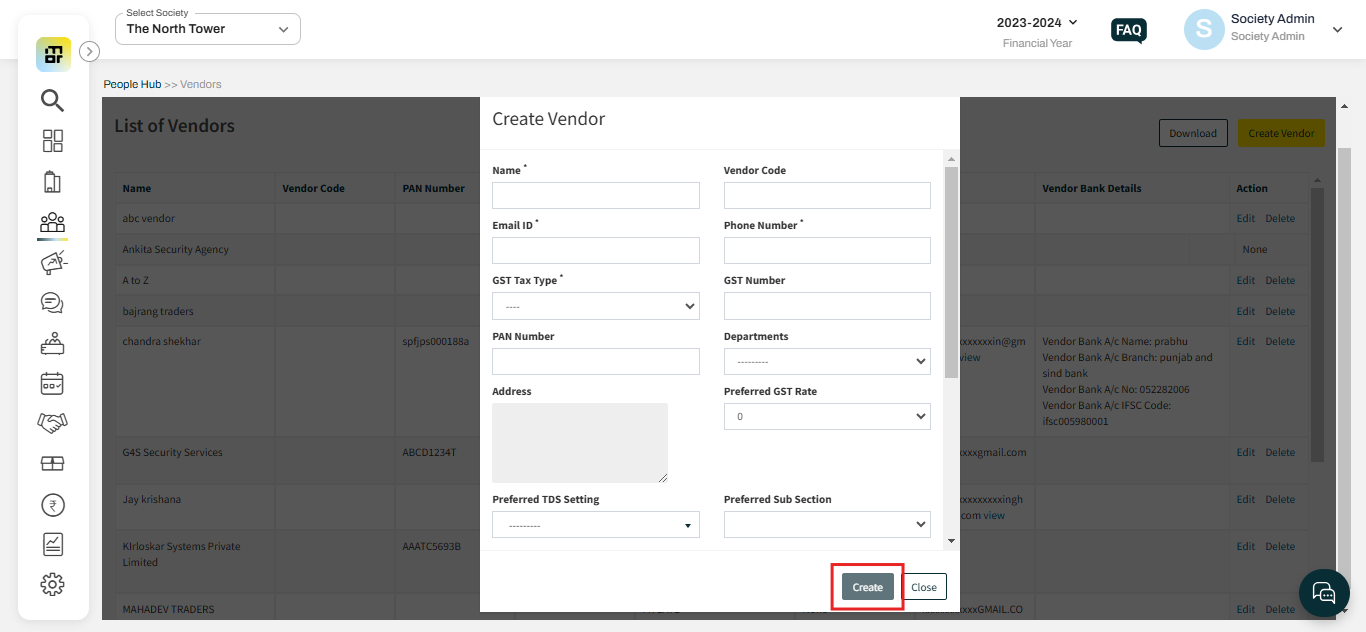The width and height of the screenshot is (1366, 632).
Task: Expand the Departments dropdown
Action: [826, 361]
